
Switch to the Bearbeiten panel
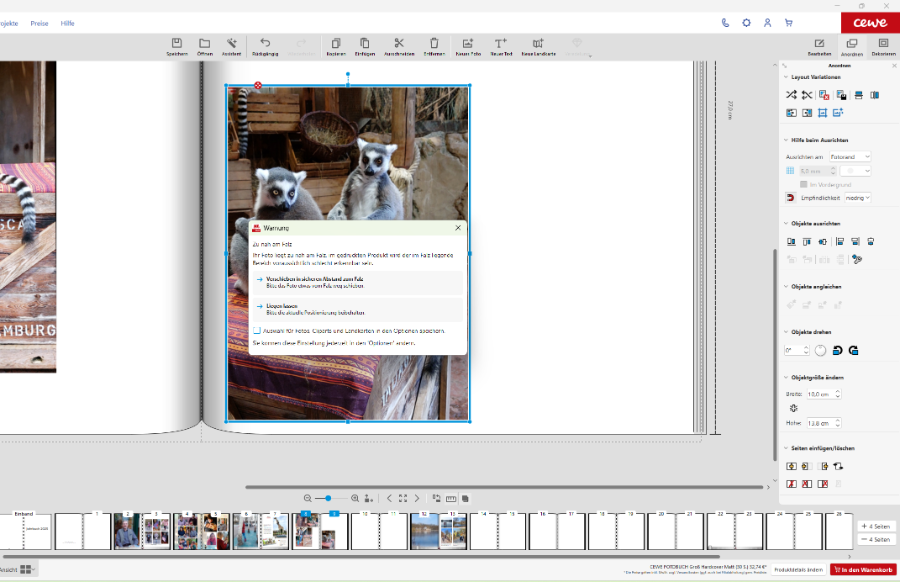point(819,46)
